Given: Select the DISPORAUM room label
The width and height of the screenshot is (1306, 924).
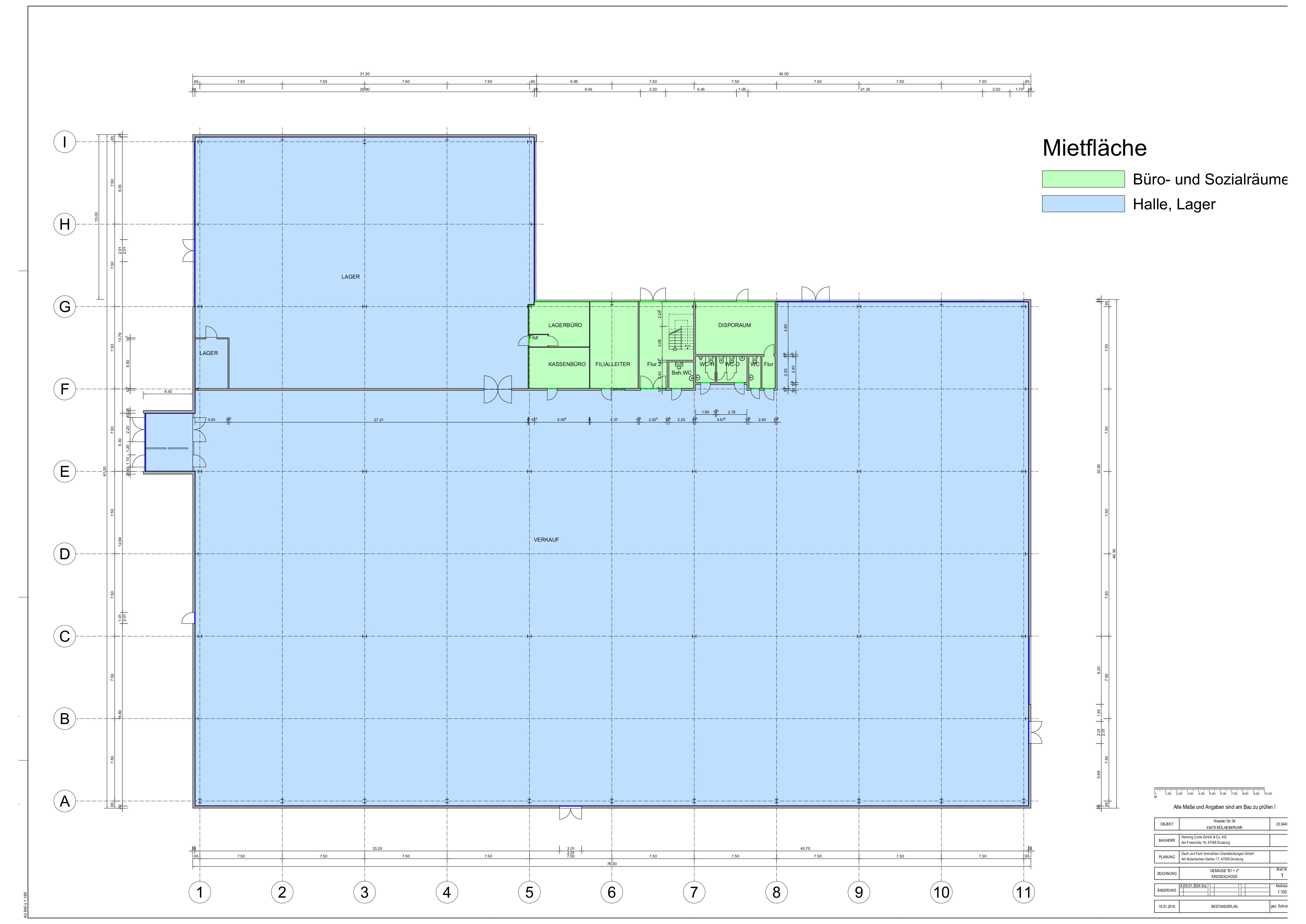Looking at the screenshot, I should 734,326.
